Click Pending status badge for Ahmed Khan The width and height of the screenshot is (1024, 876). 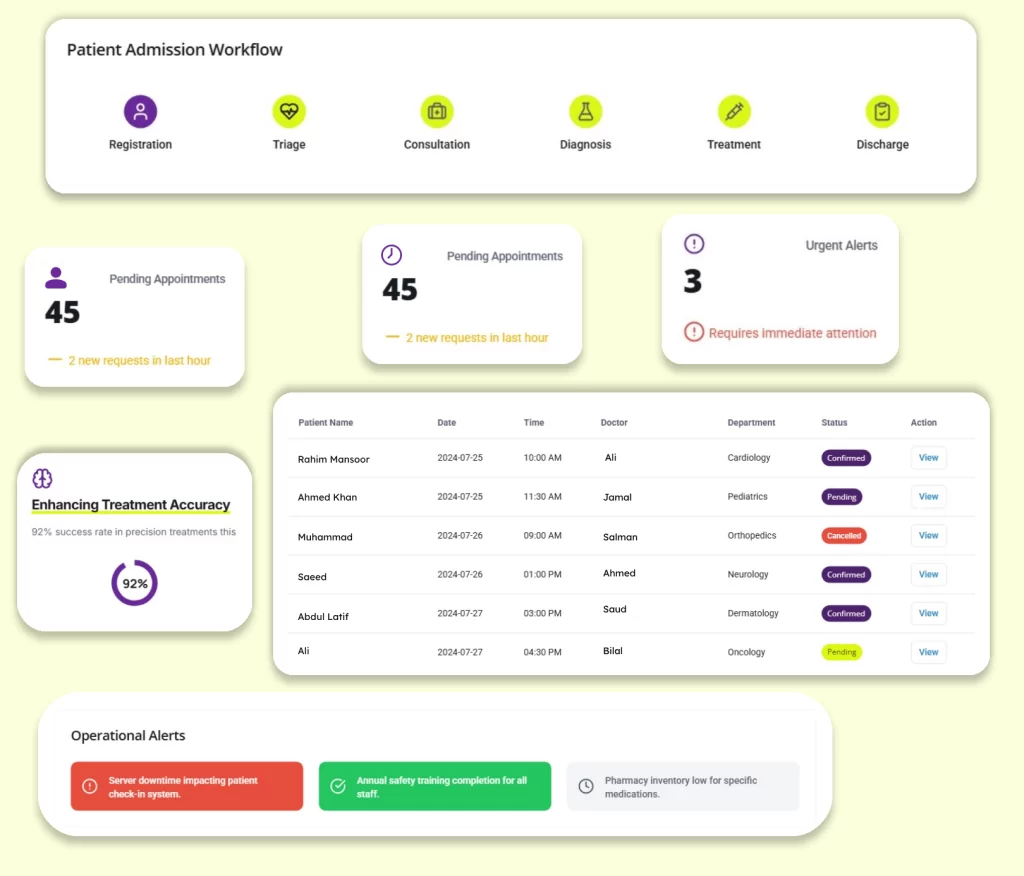[x=841, y=497]
